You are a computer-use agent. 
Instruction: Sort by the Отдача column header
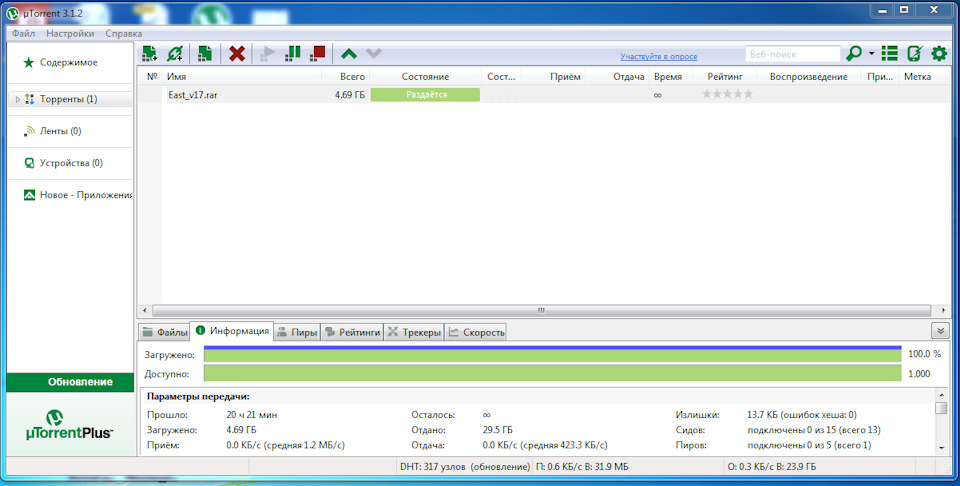coord(617,77)
